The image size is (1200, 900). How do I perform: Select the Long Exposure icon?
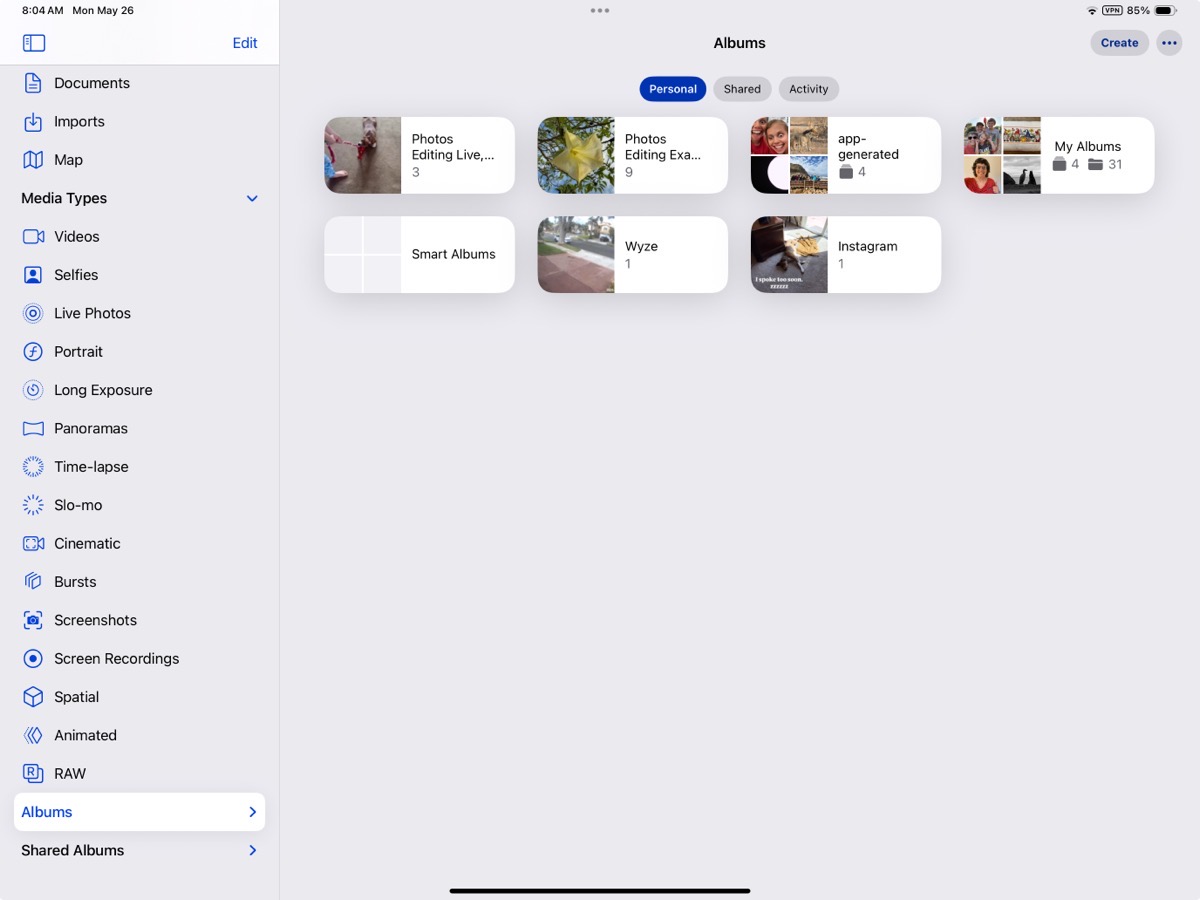(x=33, y=390)
